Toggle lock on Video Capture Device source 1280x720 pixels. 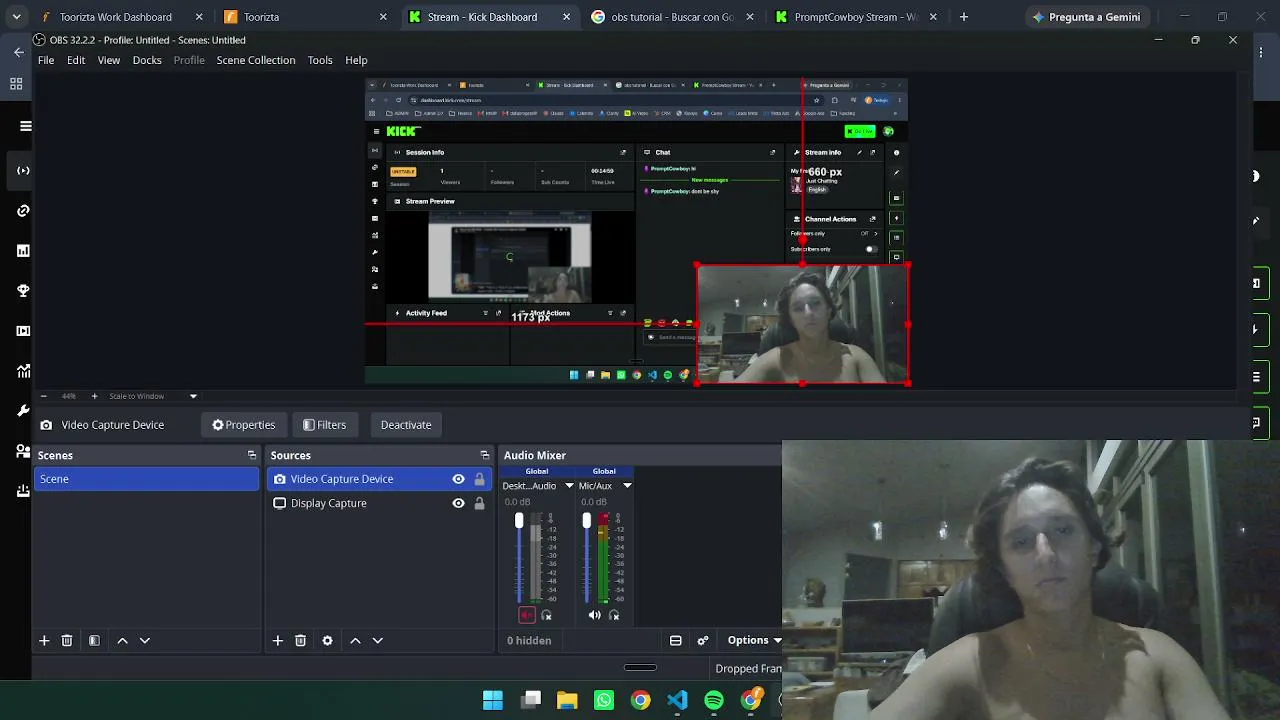click(479, 479)
